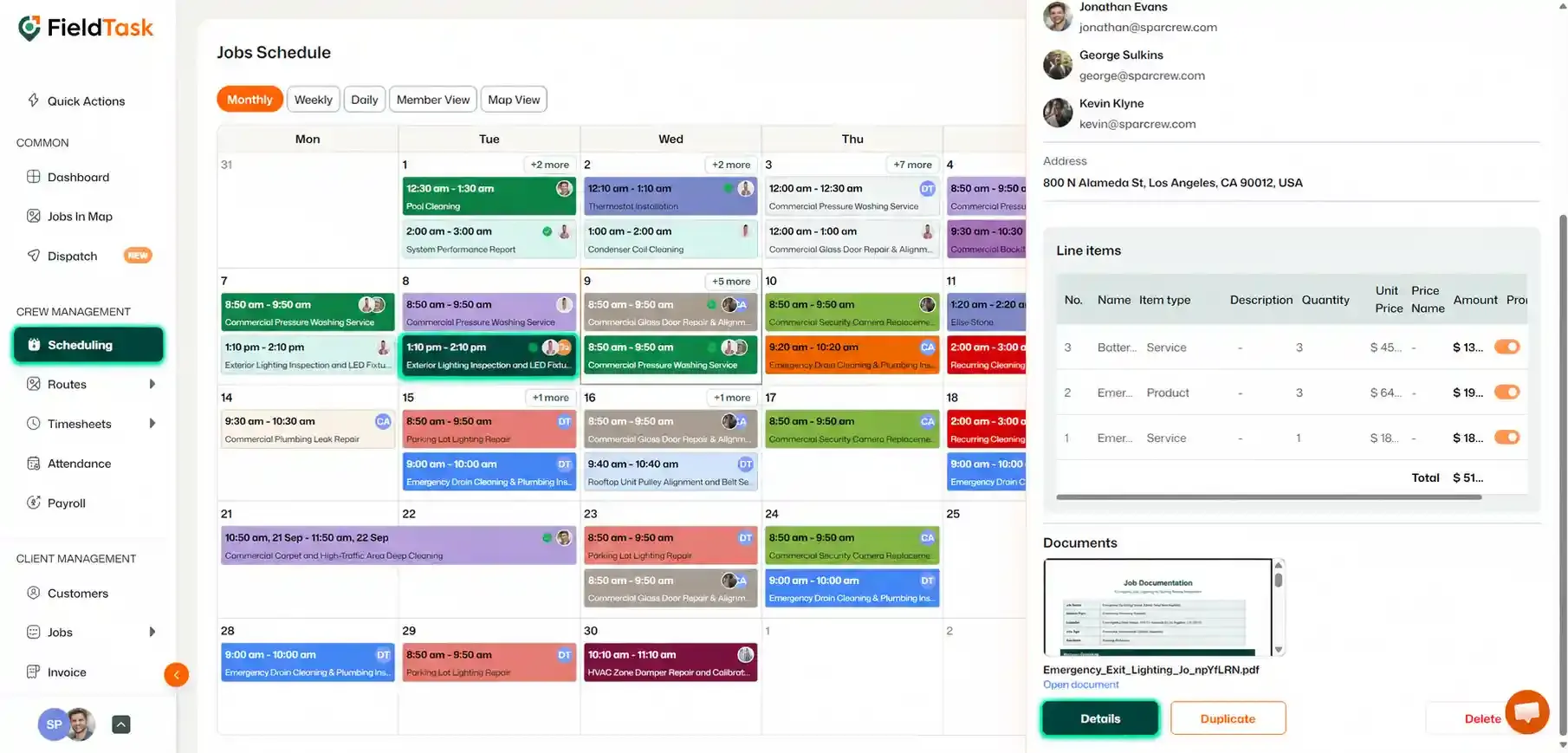1568x753 pixels.
Task: Click the Jobs In Map icon
Action: (34, 216)
